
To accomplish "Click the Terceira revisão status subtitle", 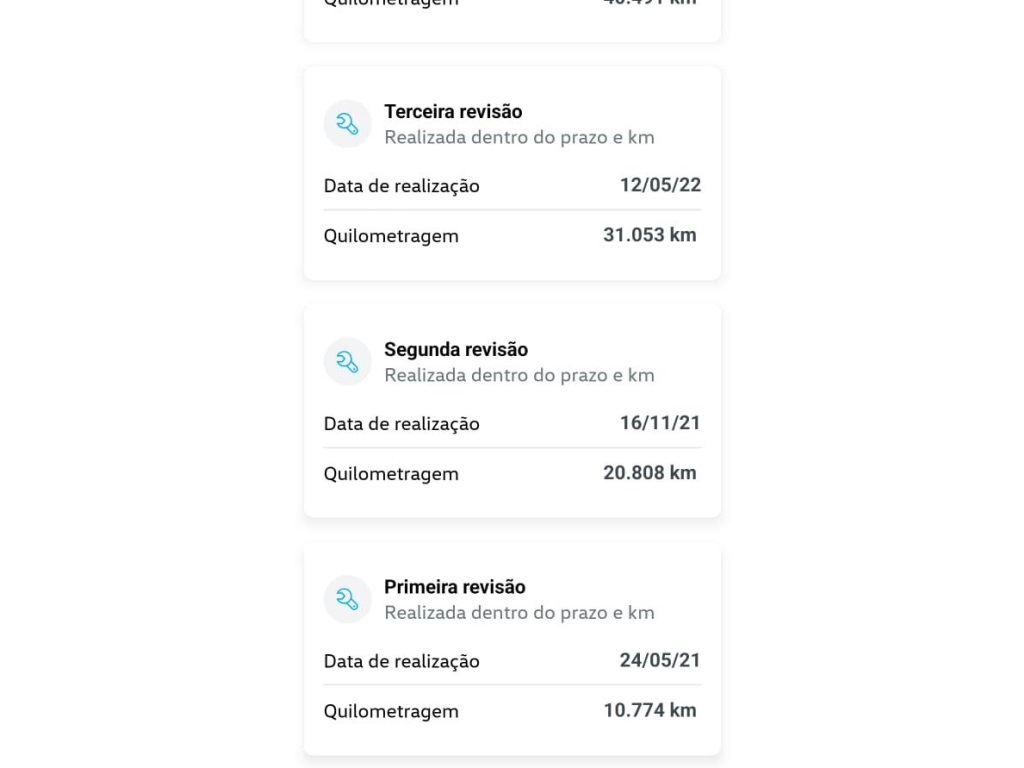I will [x=519, y=138].
